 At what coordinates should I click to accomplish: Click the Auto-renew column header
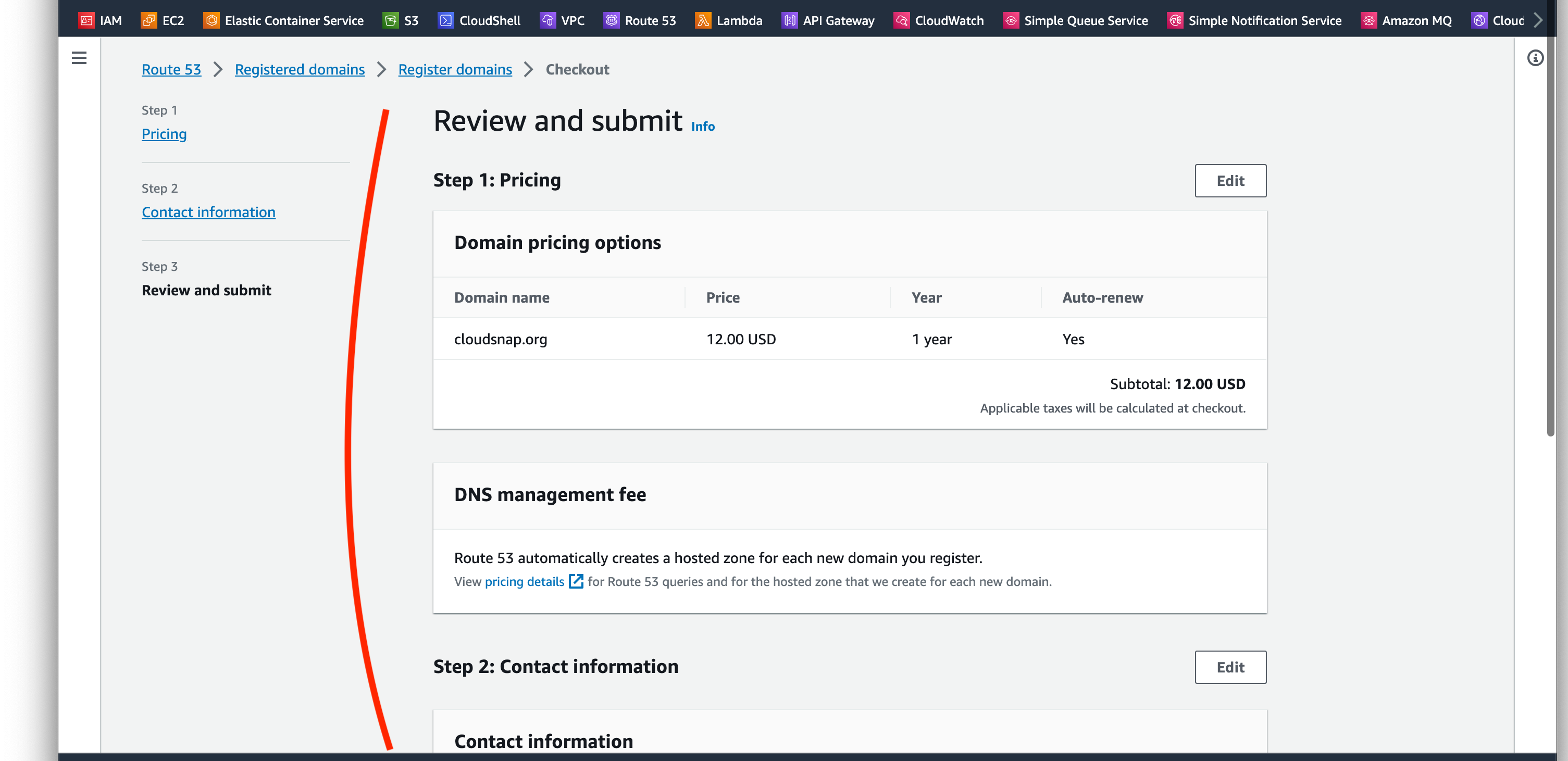(1102, 298)
